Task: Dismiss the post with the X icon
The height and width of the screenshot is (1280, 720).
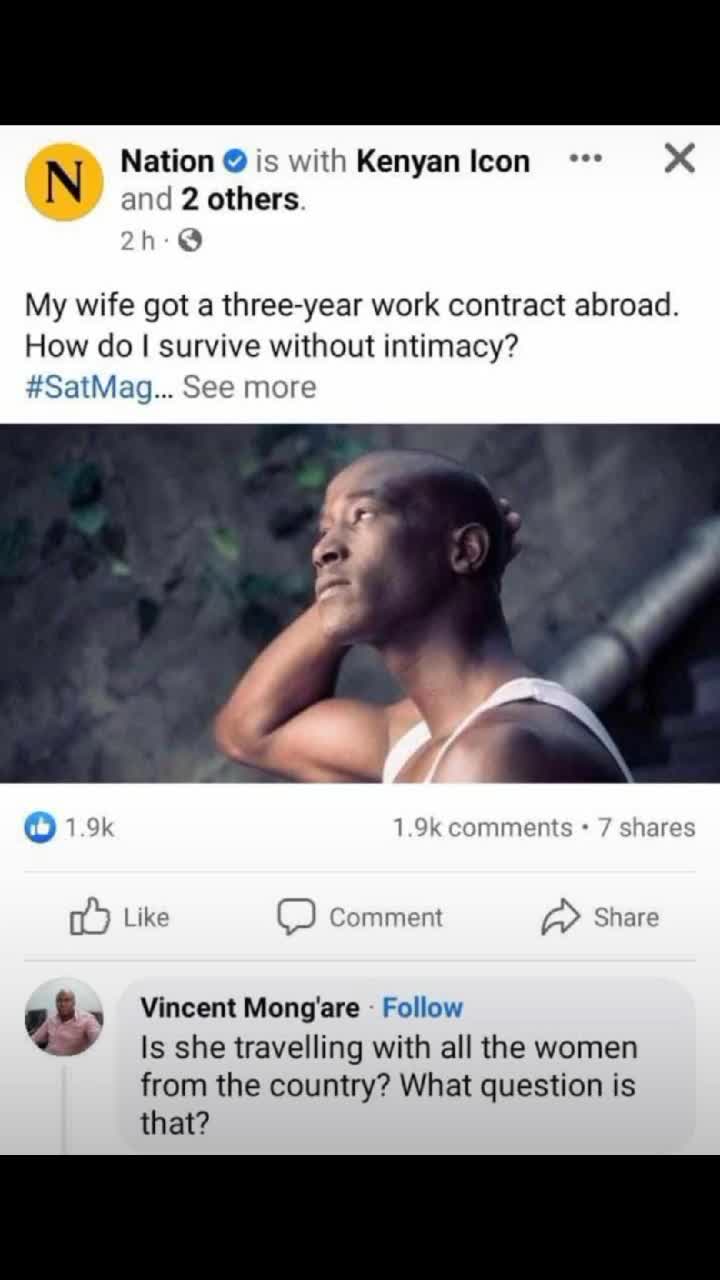Action: pos(679,158)
